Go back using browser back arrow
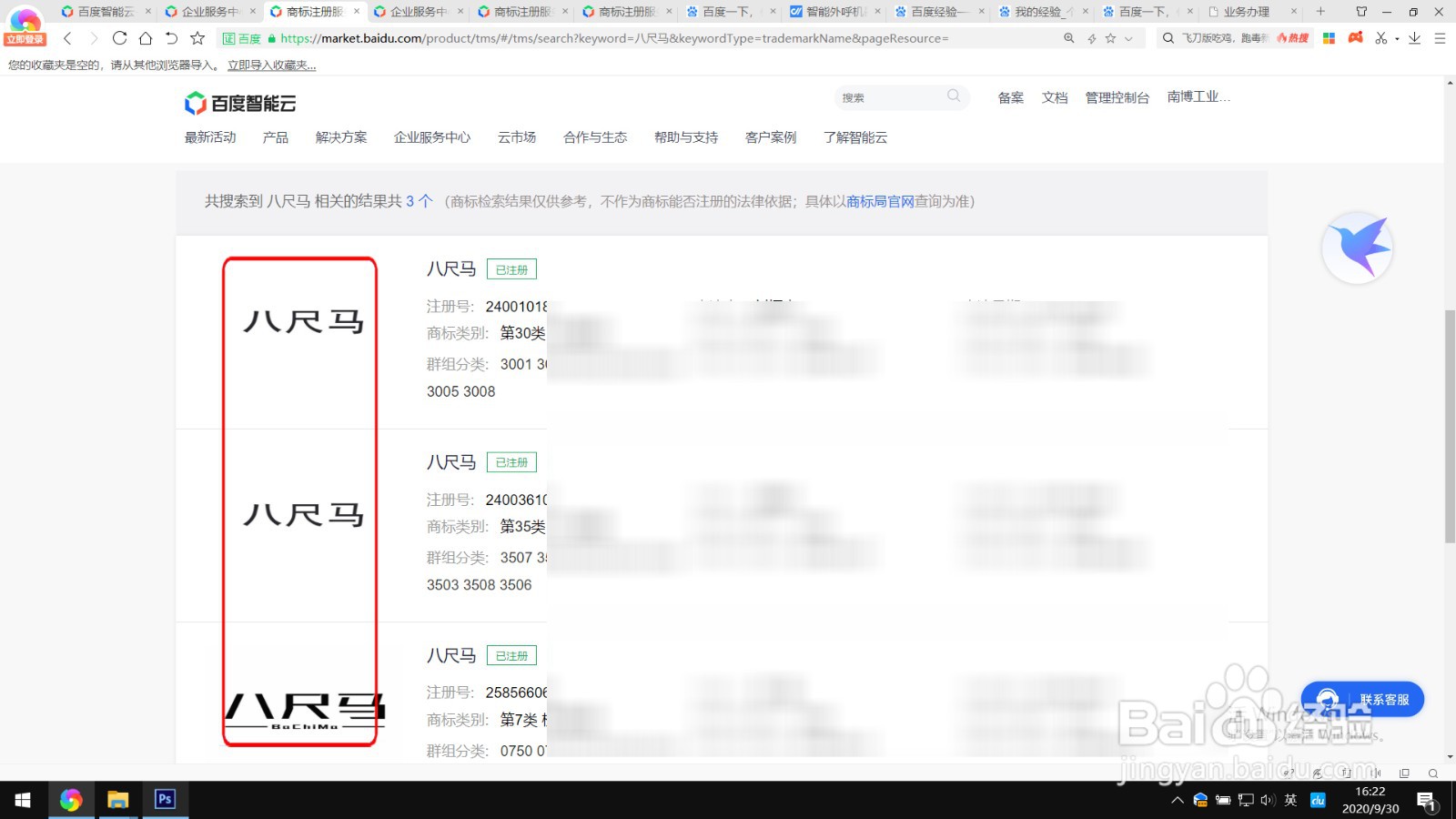This screenshot has width=1456, height=819. tap(67, 38)
